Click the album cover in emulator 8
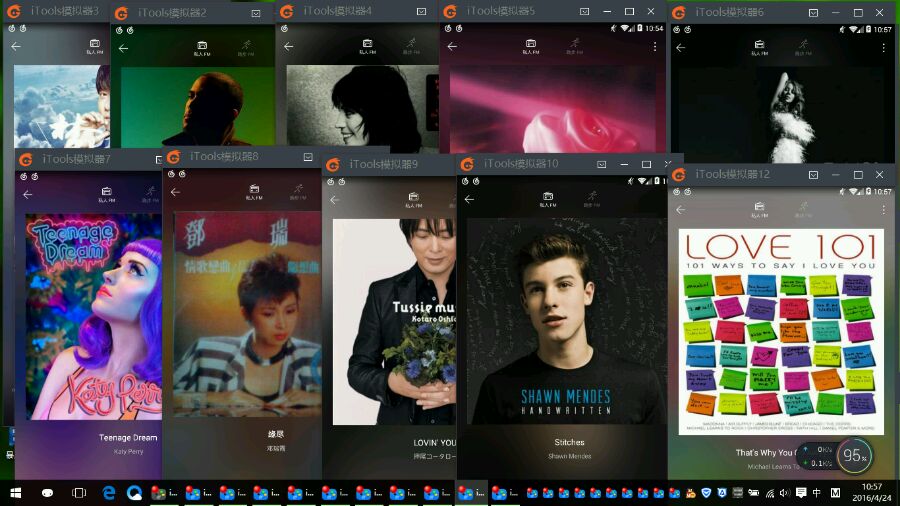Screen dimensions: 900x506 coord(247,314)
